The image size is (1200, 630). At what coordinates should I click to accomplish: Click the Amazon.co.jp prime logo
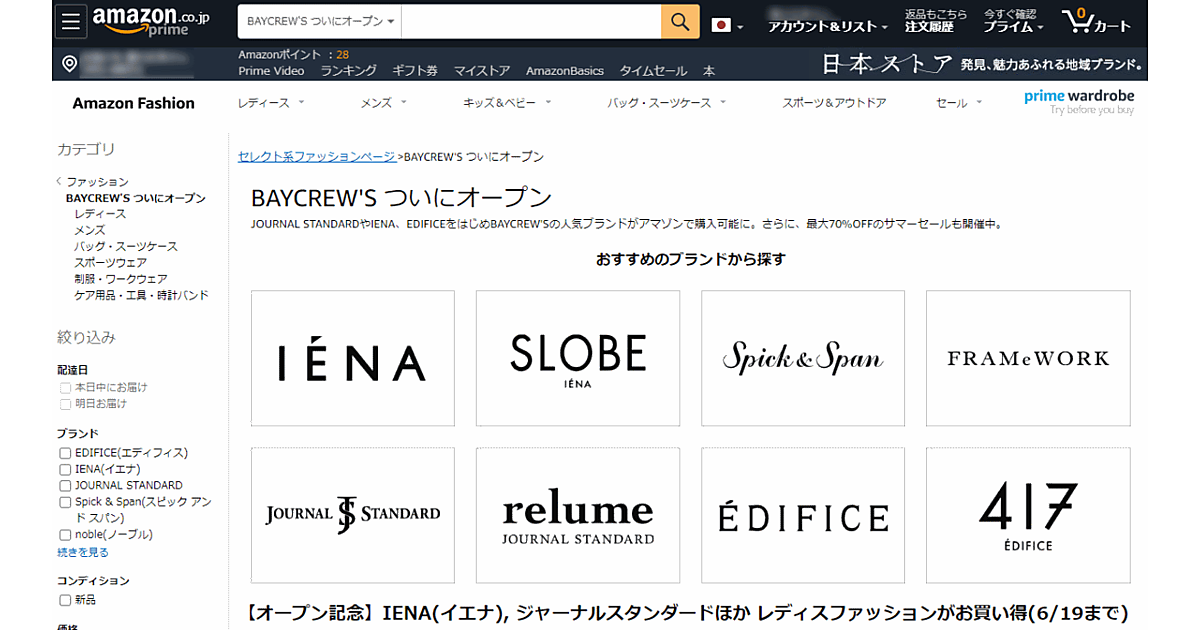click(151, 23)
